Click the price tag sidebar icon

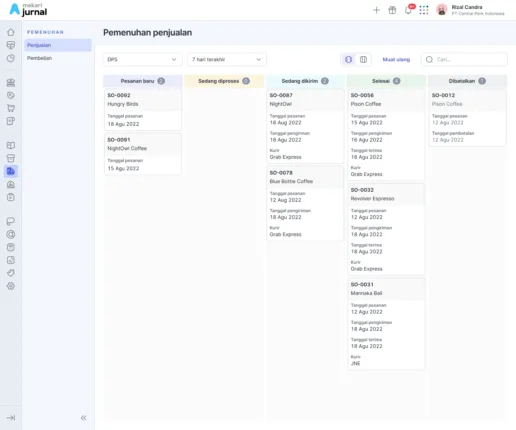click(11, 95)
